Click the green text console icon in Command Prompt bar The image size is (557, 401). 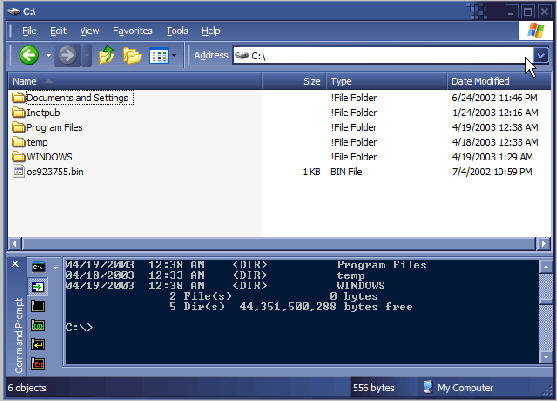pyautogui.click(x=38, y=325)
